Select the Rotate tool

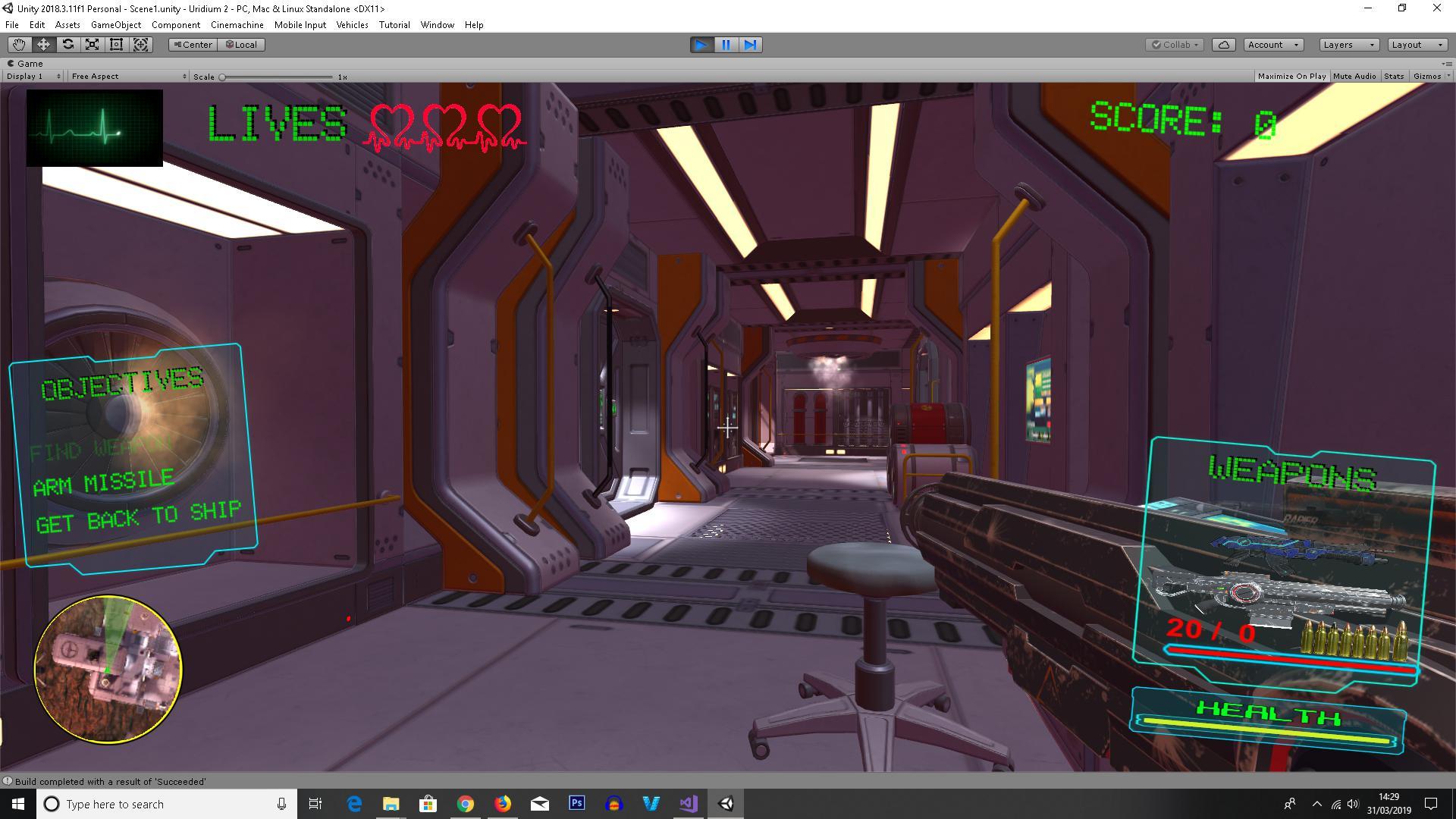pos(67,45)
